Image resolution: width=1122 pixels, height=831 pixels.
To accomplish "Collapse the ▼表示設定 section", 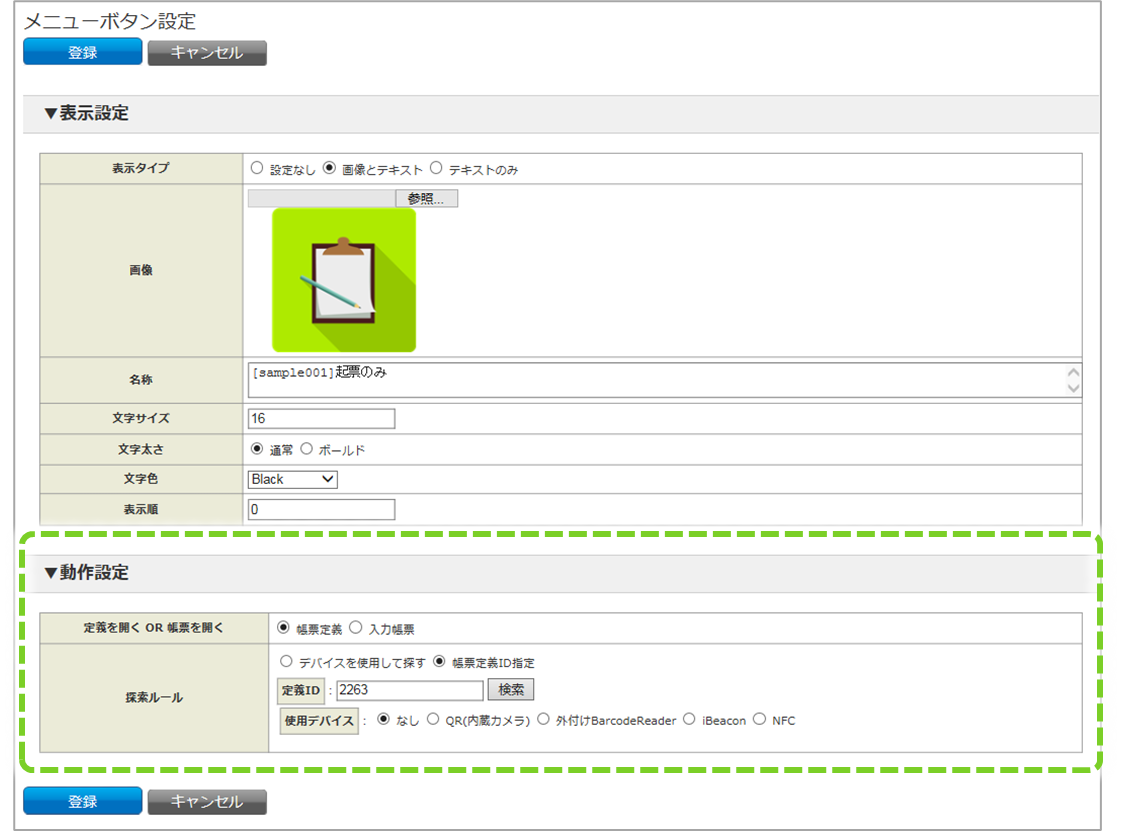I will pos(86,114).
